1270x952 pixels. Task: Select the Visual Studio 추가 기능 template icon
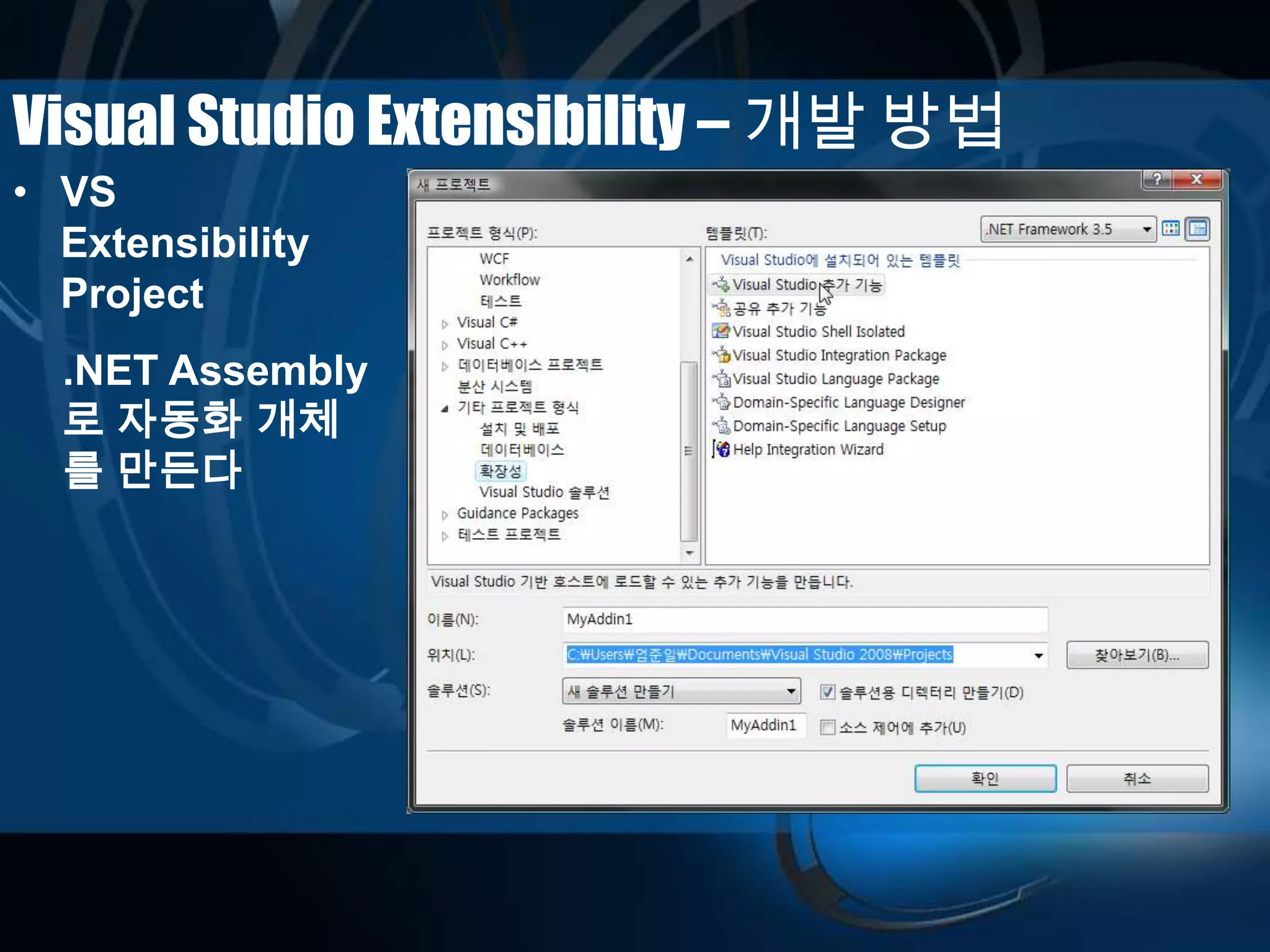(x=721, y=284)
